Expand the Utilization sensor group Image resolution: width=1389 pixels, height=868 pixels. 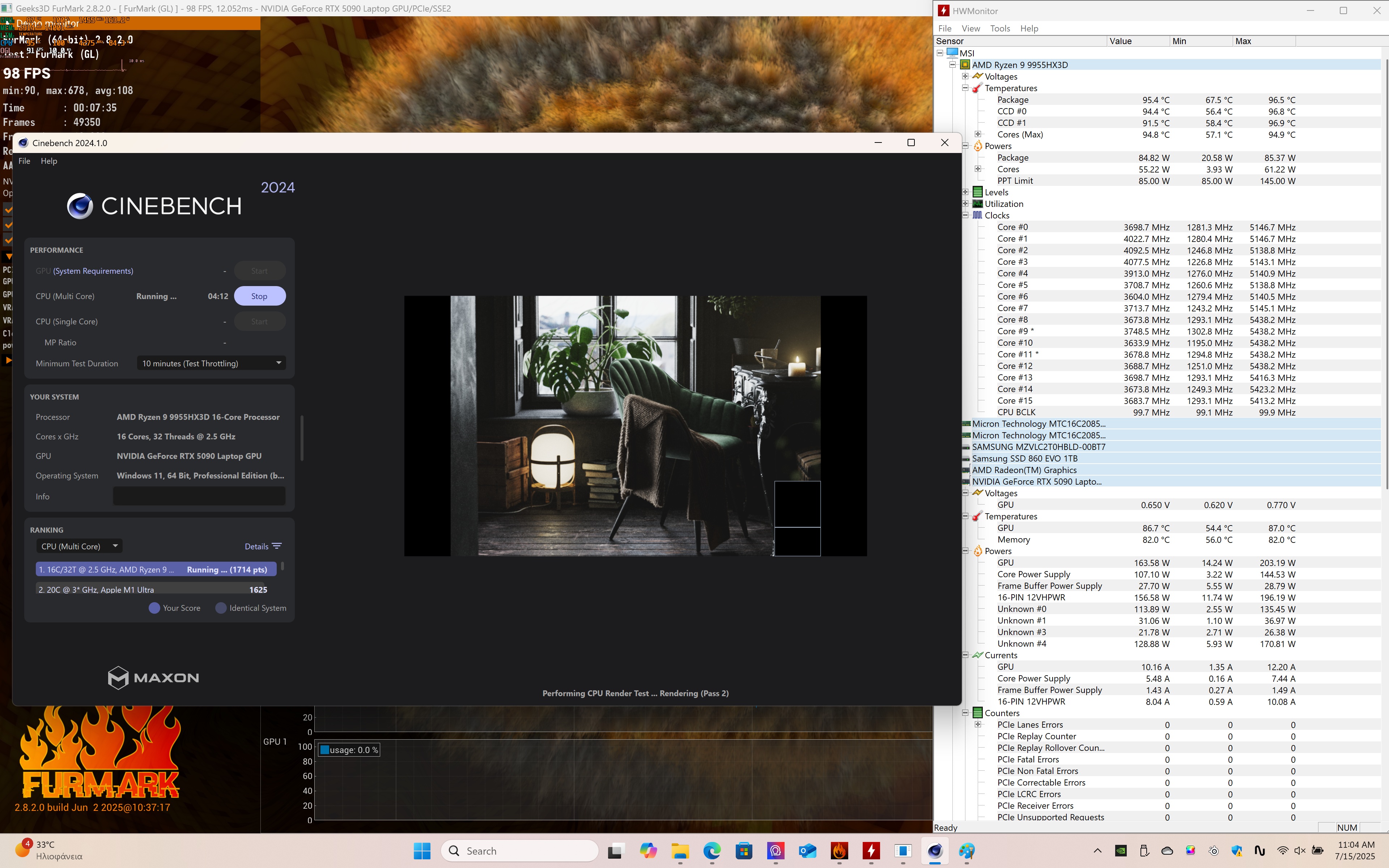tap(965, 204)
